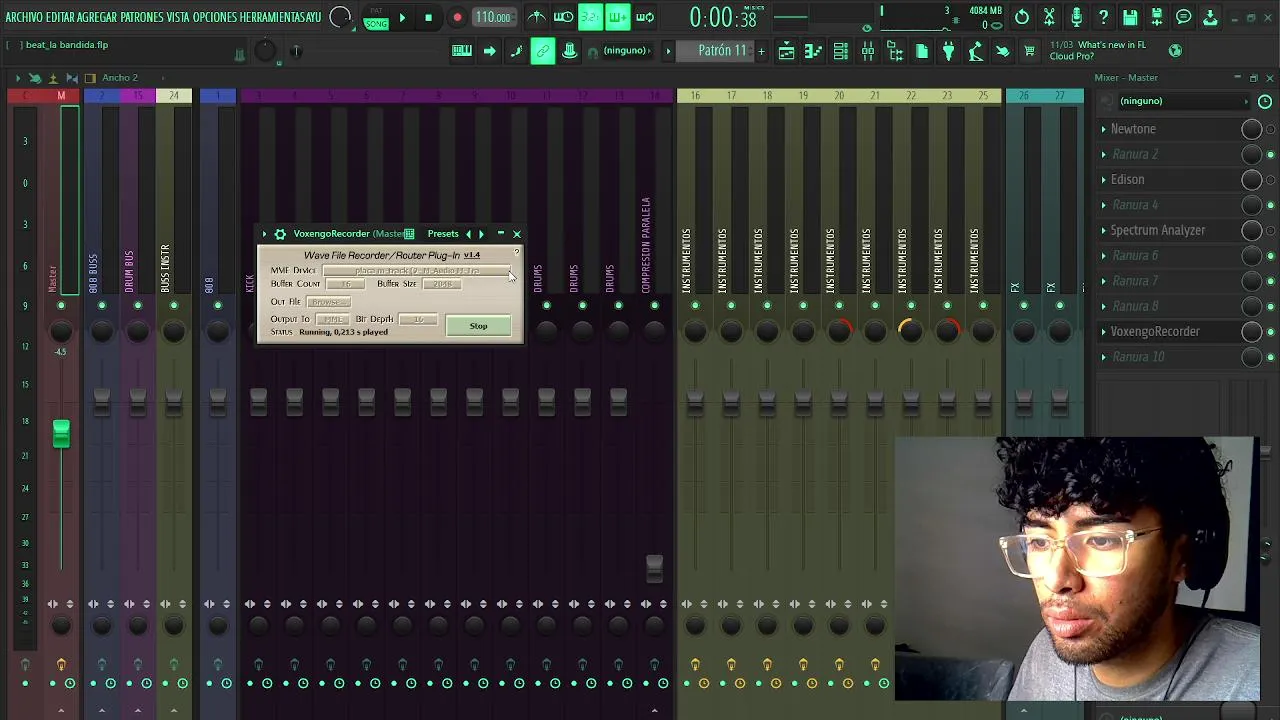Click previous preset arrow in VoxengoRecorder

[468, 234]
